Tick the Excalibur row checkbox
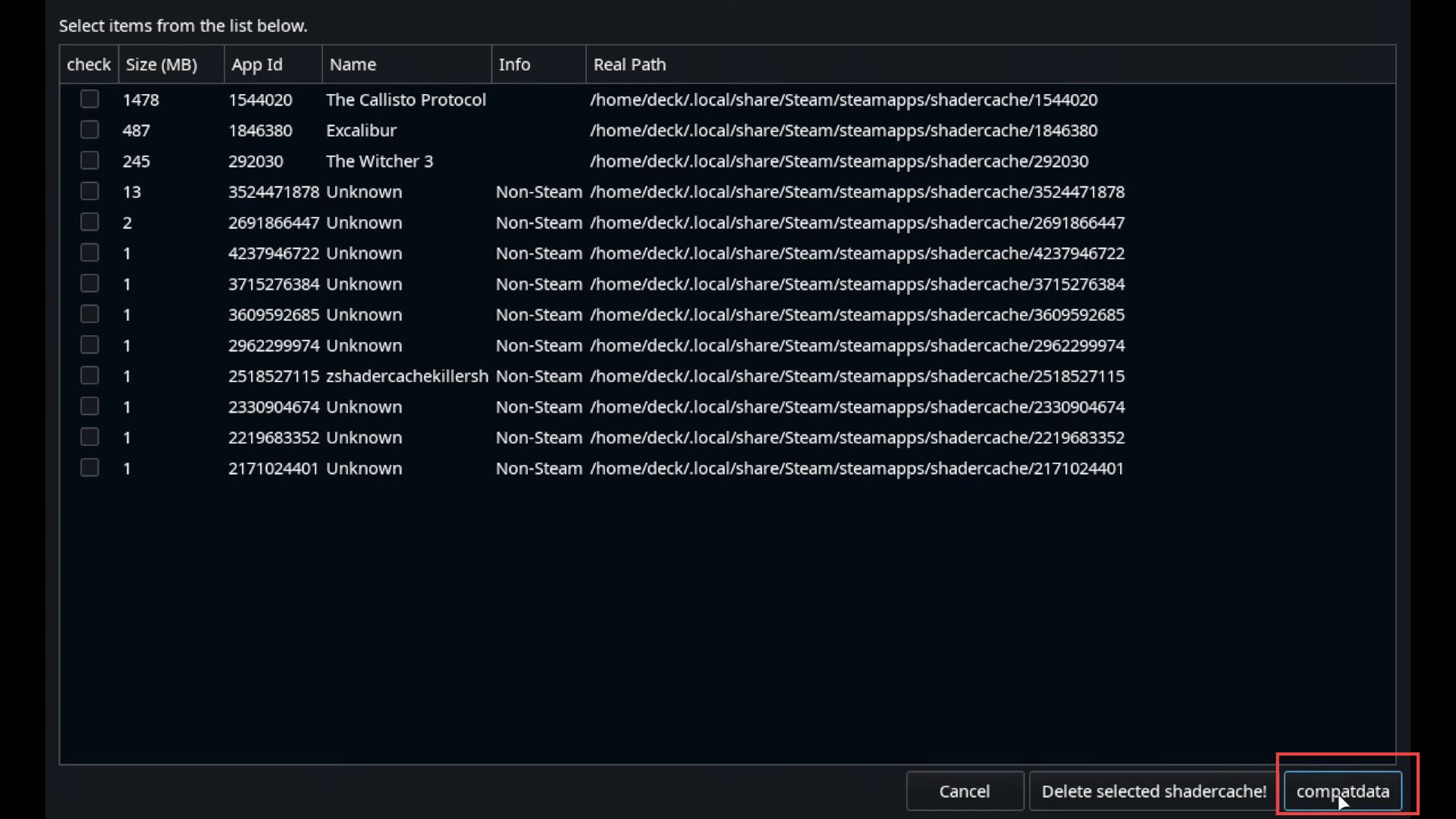 (x=89, y=130)
